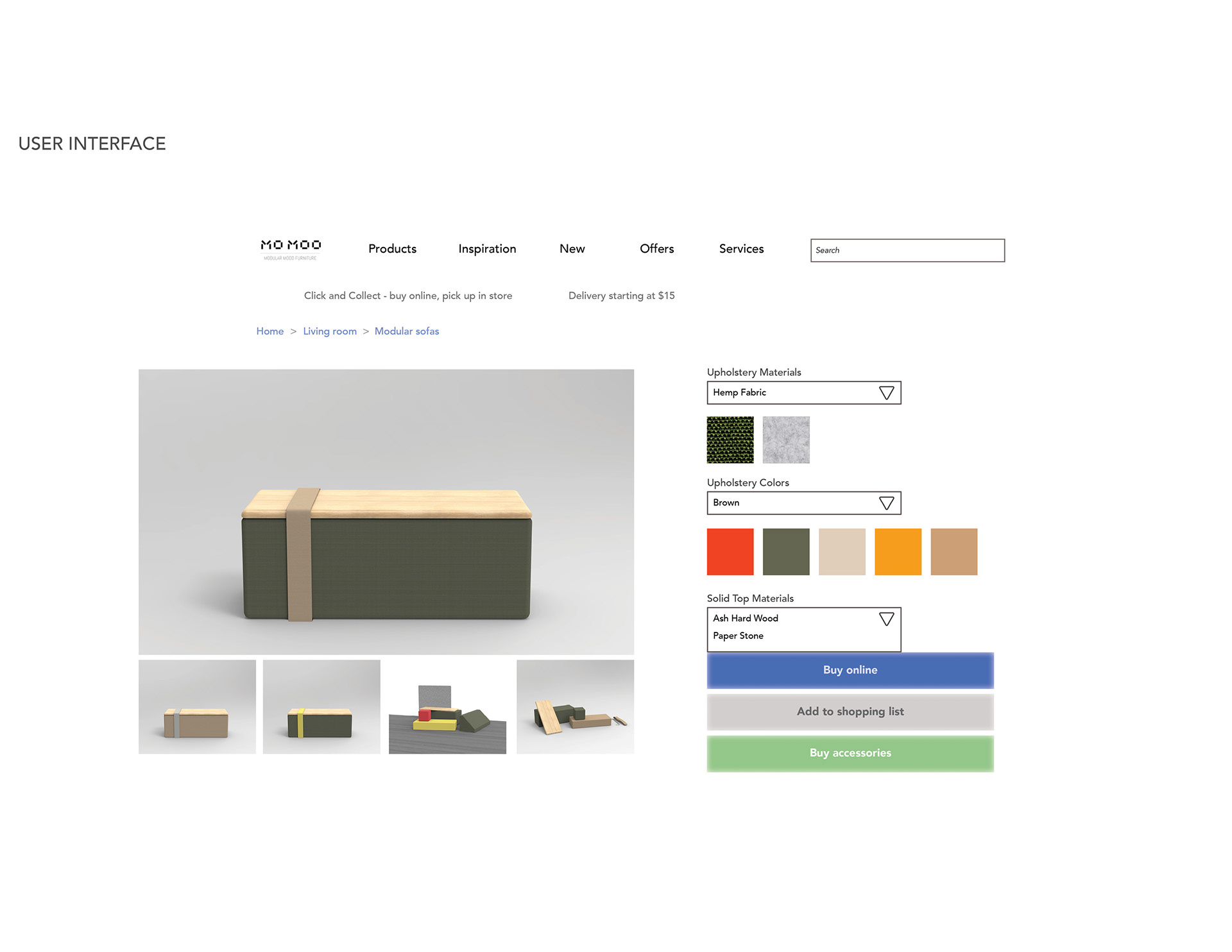
Task: Toggle the Solid Top Materials dropdown arrow
Action: tap(886, 619)
